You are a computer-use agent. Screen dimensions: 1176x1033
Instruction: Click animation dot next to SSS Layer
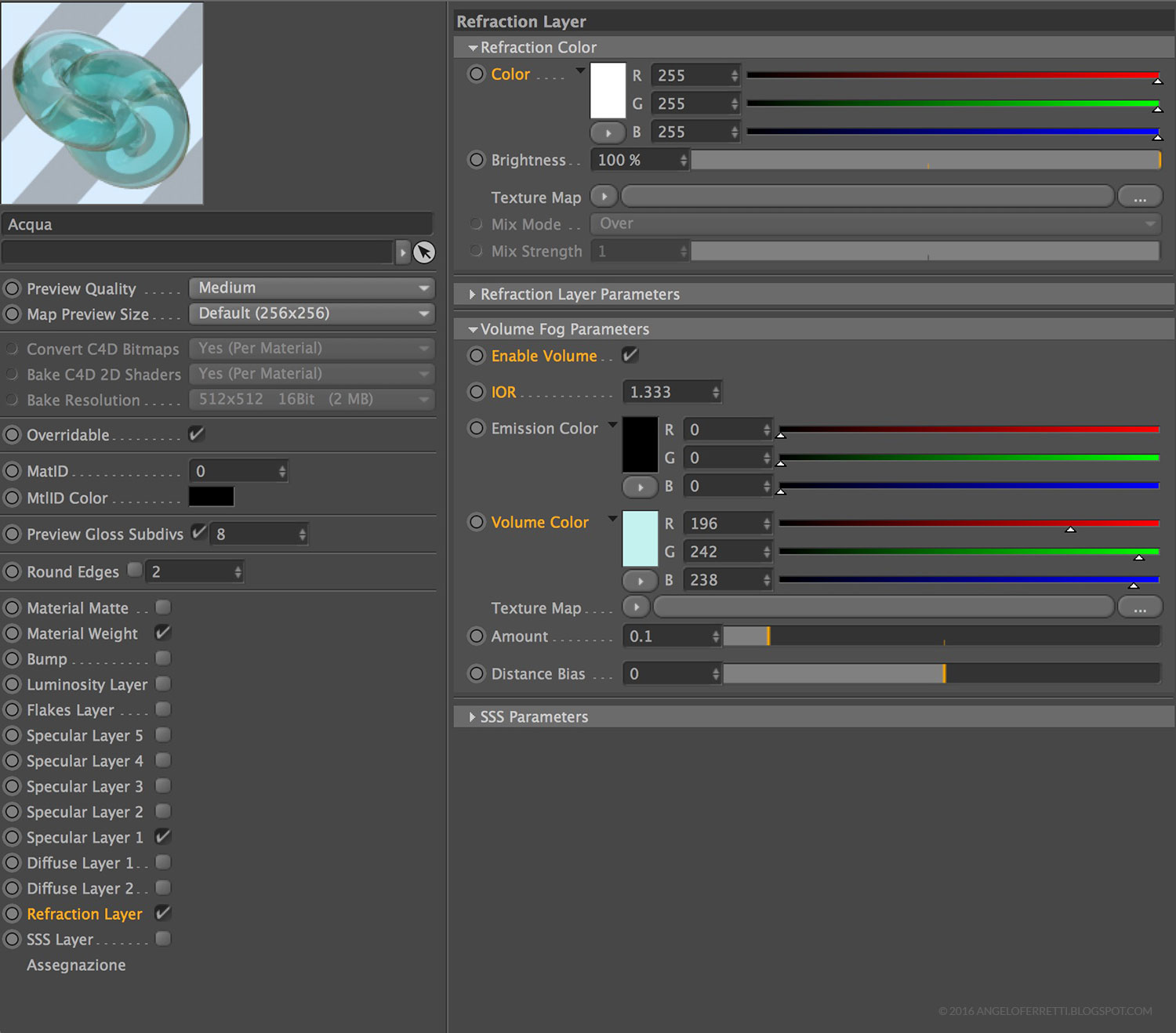click(x=13, y=939)
